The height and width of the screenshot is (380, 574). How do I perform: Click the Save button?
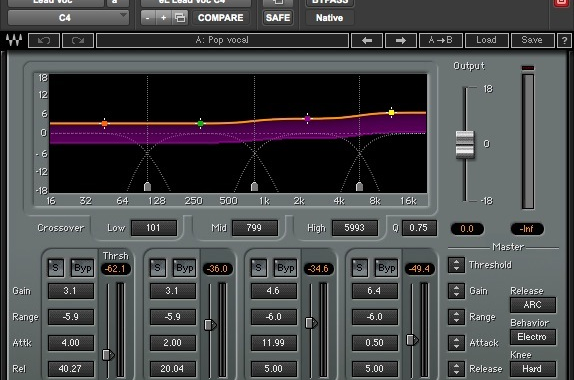[x=532, y=40]
